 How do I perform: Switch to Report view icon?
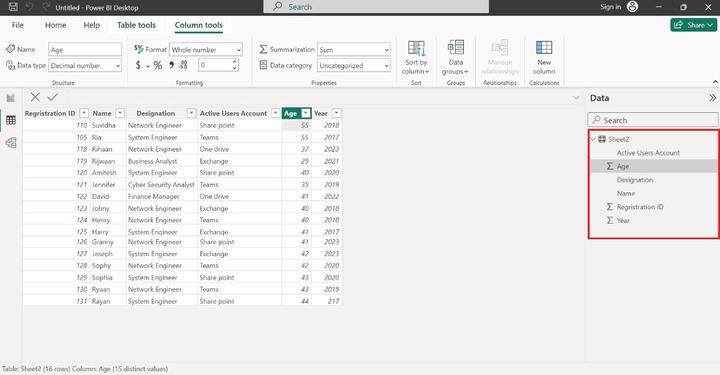pos(11,98)
